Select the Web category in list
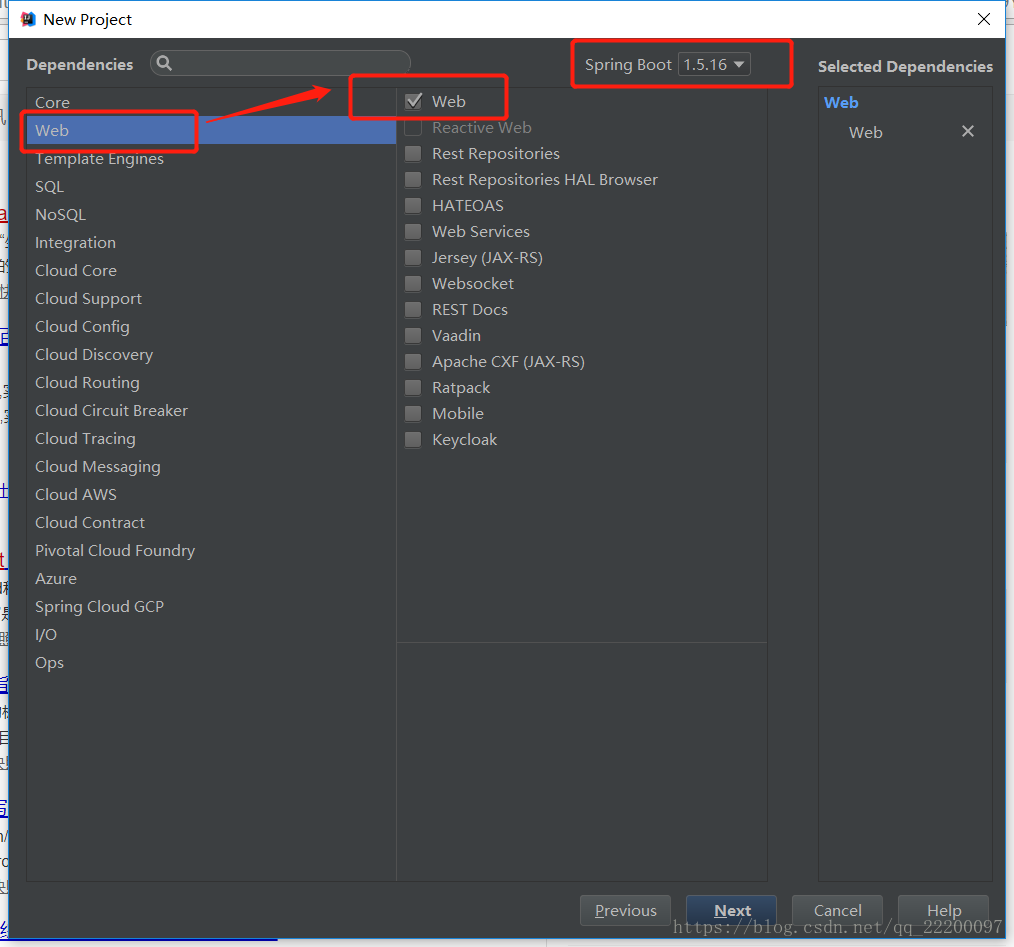Image resolution: width=1014 pixels, height=947 pixels. (x=211, y=130)
